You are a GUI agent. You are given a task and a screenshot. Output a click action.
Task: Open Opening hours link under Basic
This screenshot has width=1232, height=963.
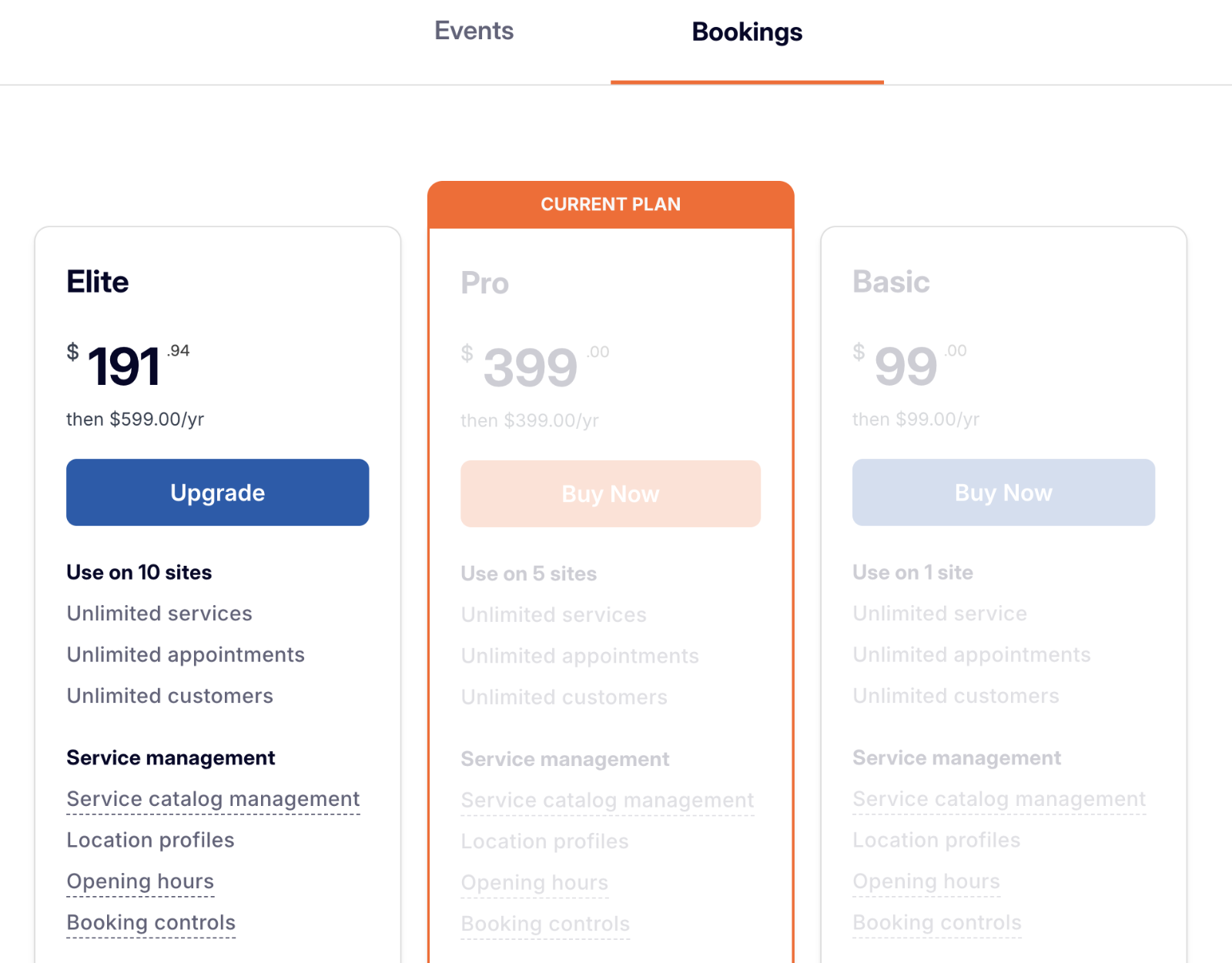coord(926,881)
